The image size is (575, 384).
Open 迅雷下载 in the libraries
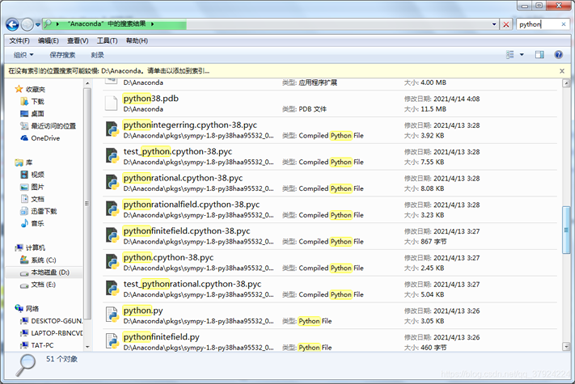pyautogui.click(x=39, y=211)
